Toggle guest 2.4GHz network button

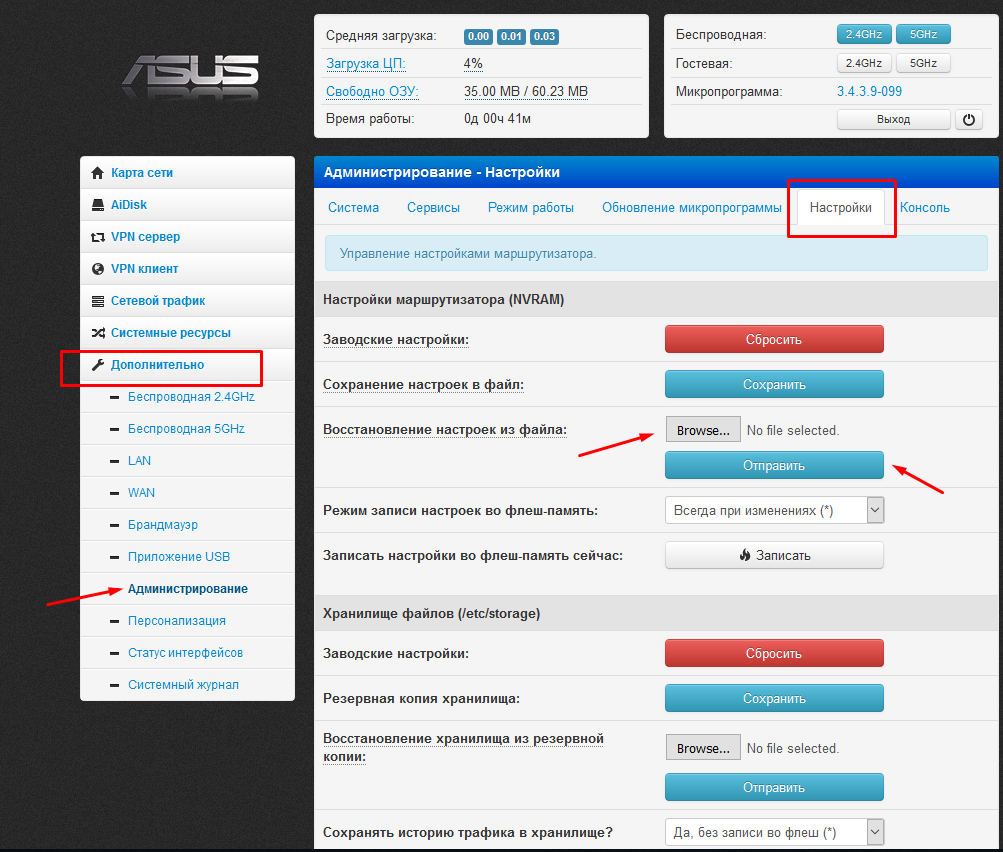(x=863, y=63)
